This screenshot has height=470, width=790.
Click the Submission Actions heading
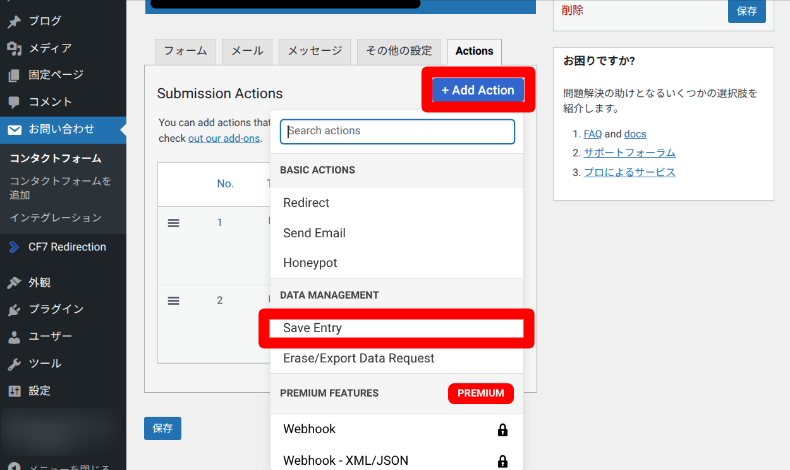(220, 94)
